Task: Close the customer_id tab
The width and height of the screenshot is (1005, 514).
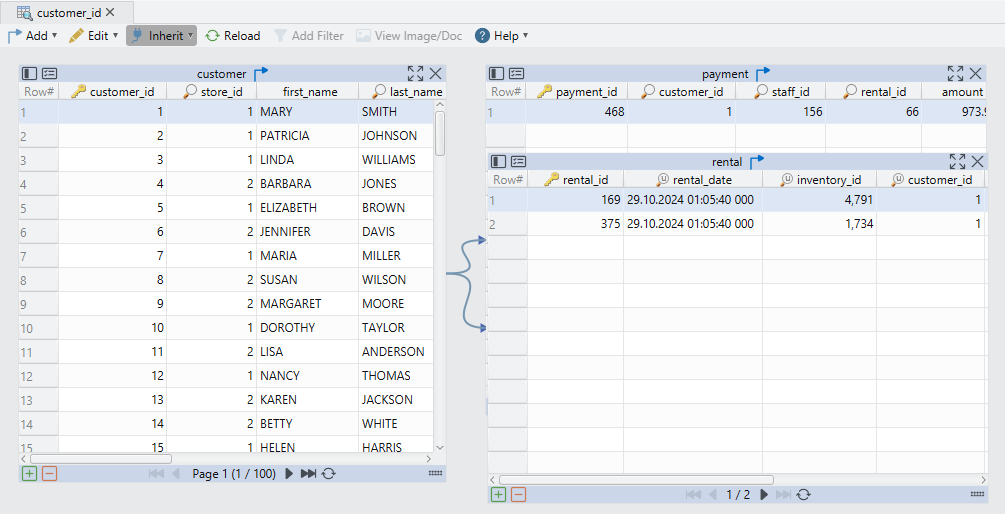Action: (110, 12)
